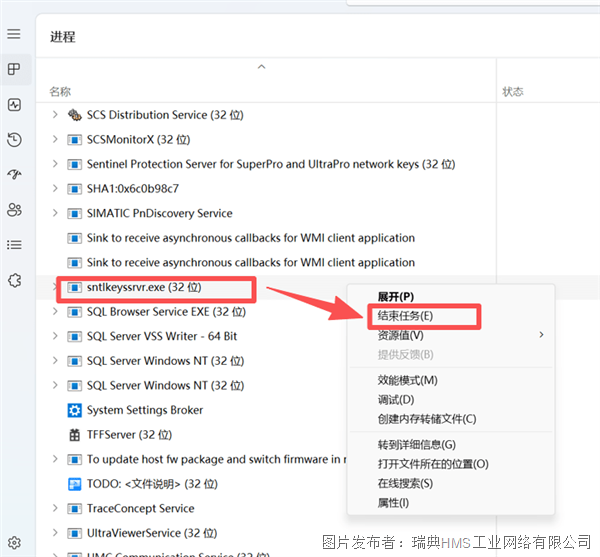The image size is (600, 557).
Task: Expand SQL Server VSS Writer row
Action: tap(55, 336)
